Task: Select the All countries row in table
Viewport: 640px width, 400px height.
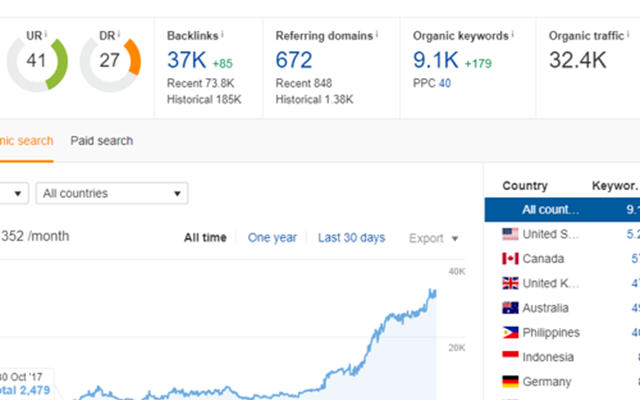Action: pos(562,210)
